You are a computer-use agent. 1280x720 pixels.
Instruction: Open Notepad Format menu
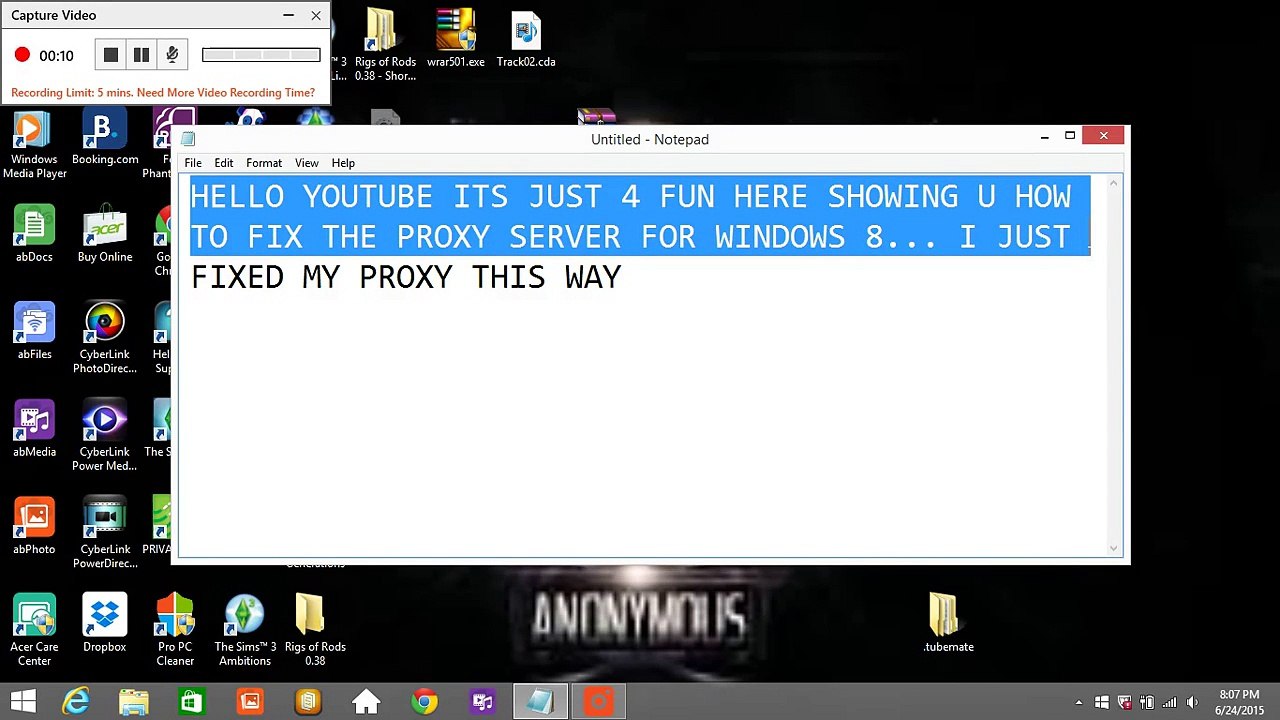click(x=264, y=163)
